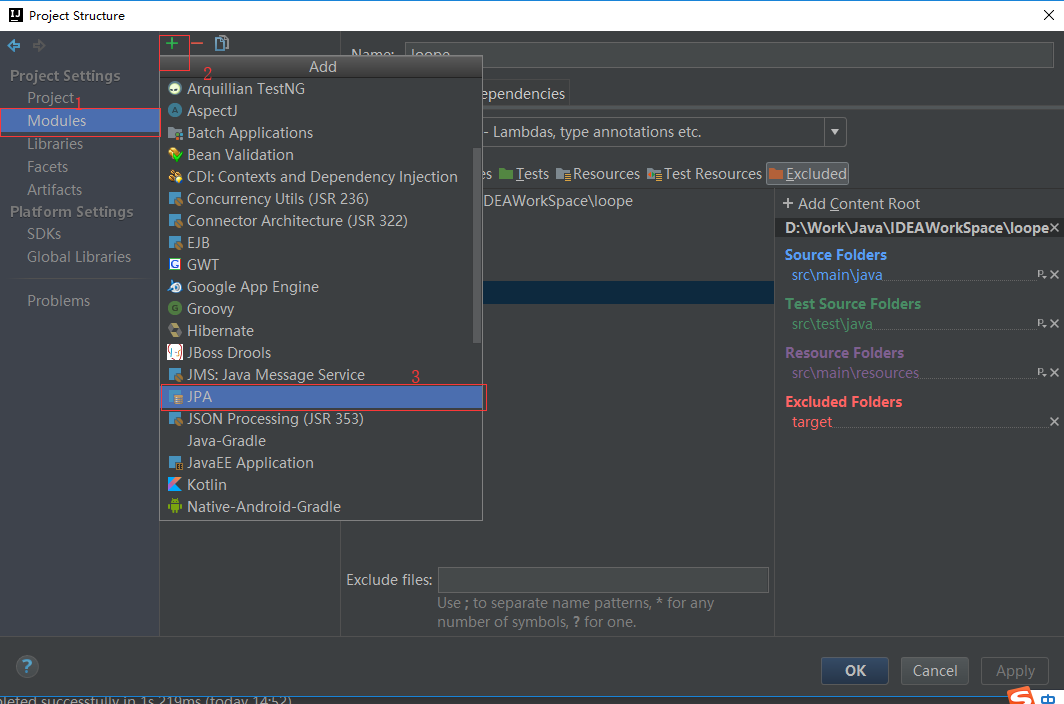Remove content root D:\Work\Java\IDEAWorkSpace\loope

1054,227
